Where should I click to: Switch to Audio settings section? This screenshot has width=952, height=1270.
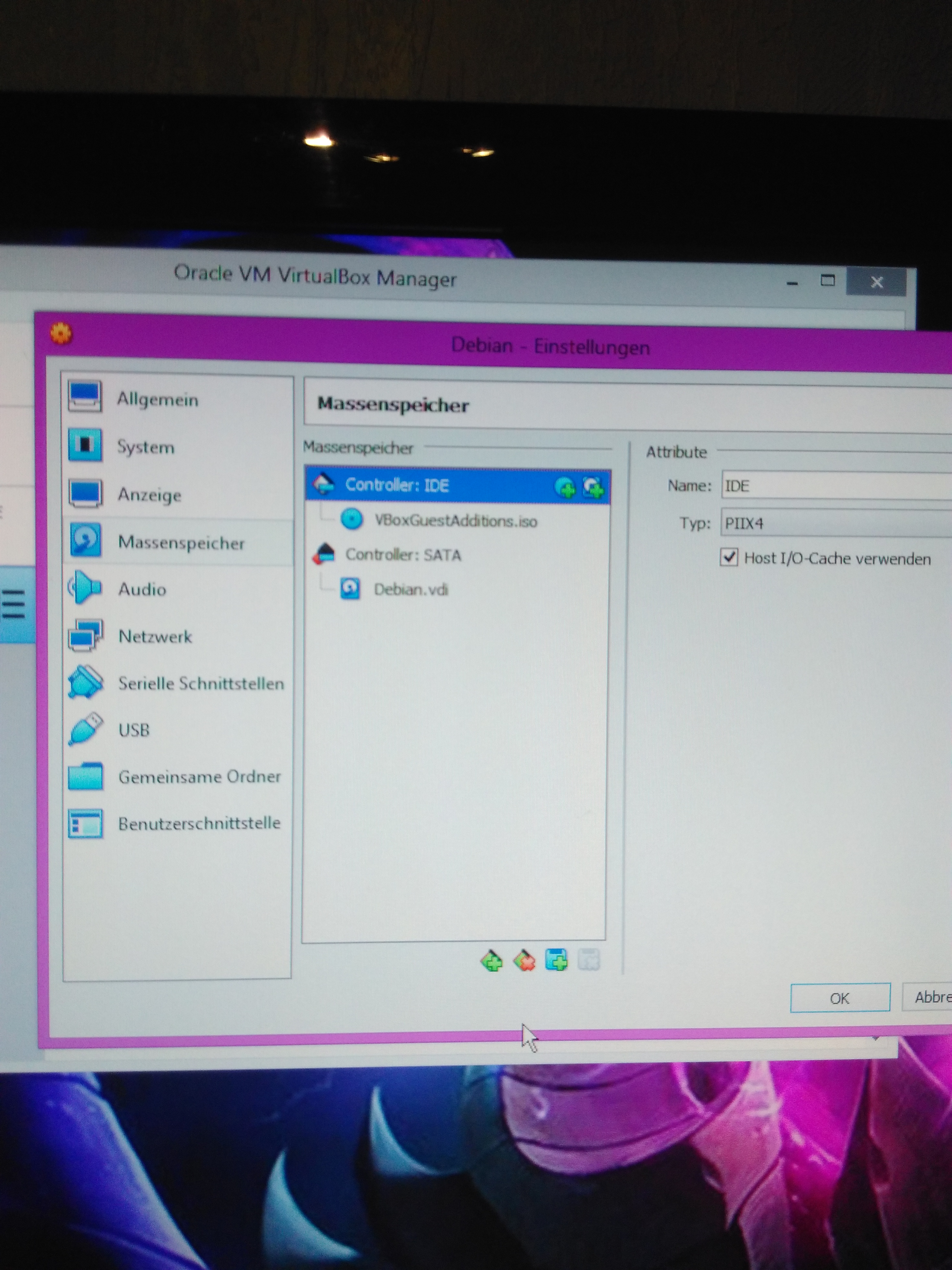point(142,589)
